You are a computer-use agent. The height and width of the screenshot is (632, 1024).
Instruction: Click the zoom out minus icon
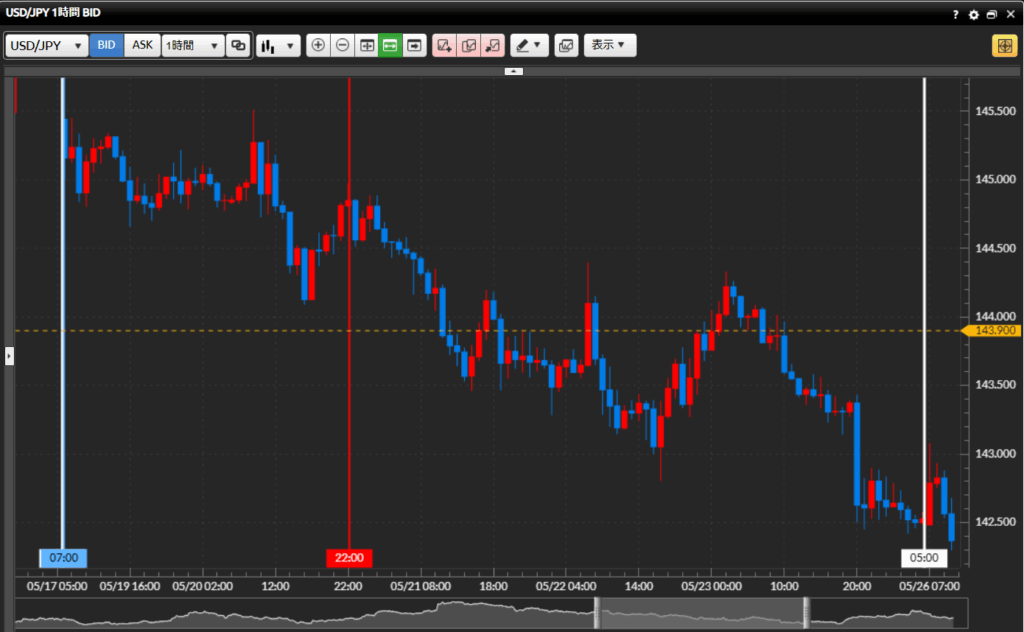point(342,46)
